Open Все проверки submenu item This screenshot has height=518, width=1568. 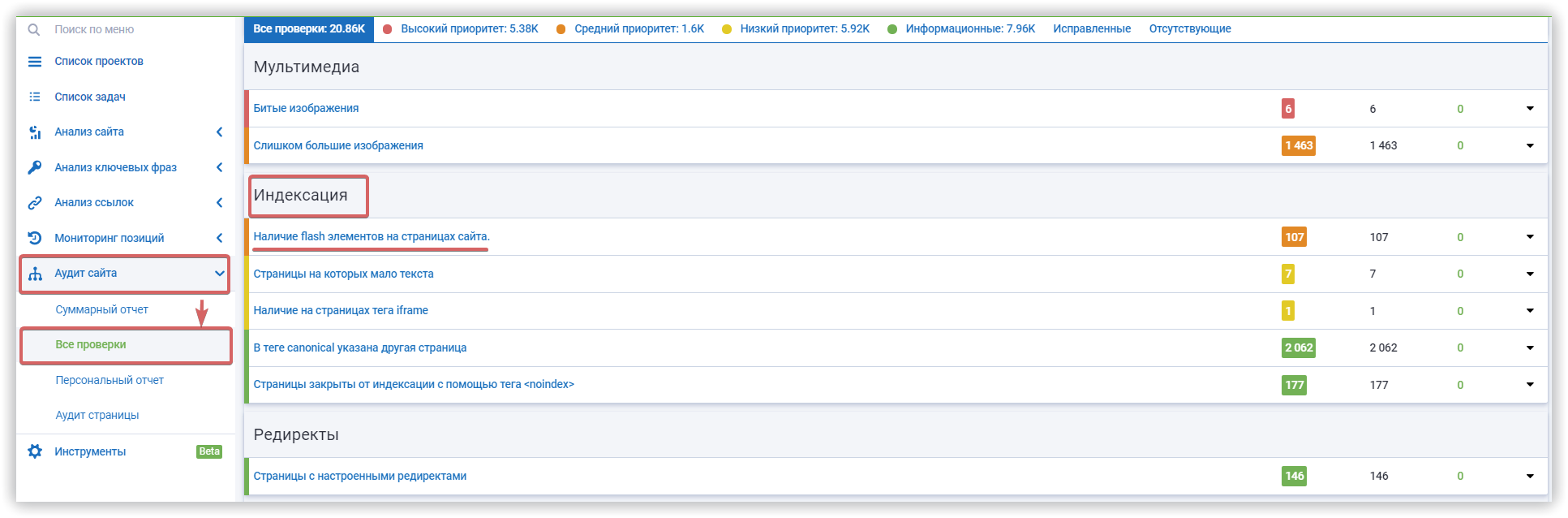click(91, 345)
